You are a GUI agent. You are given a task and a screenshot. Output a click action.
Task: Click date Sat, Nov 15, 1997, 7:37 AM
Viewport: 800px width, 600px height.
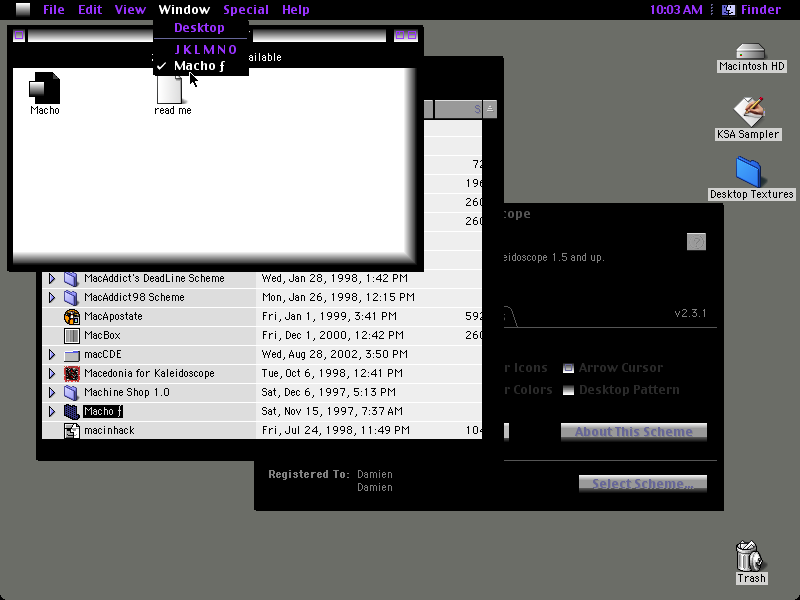[332, 411]
